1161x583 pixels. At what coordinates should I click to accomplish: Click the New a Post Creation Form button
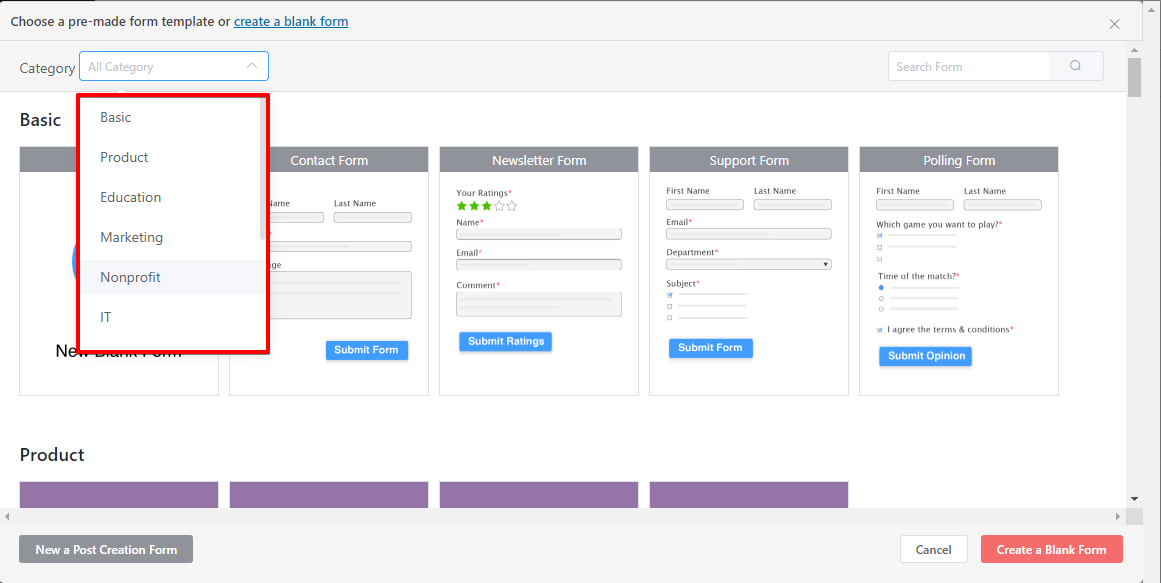105,549
